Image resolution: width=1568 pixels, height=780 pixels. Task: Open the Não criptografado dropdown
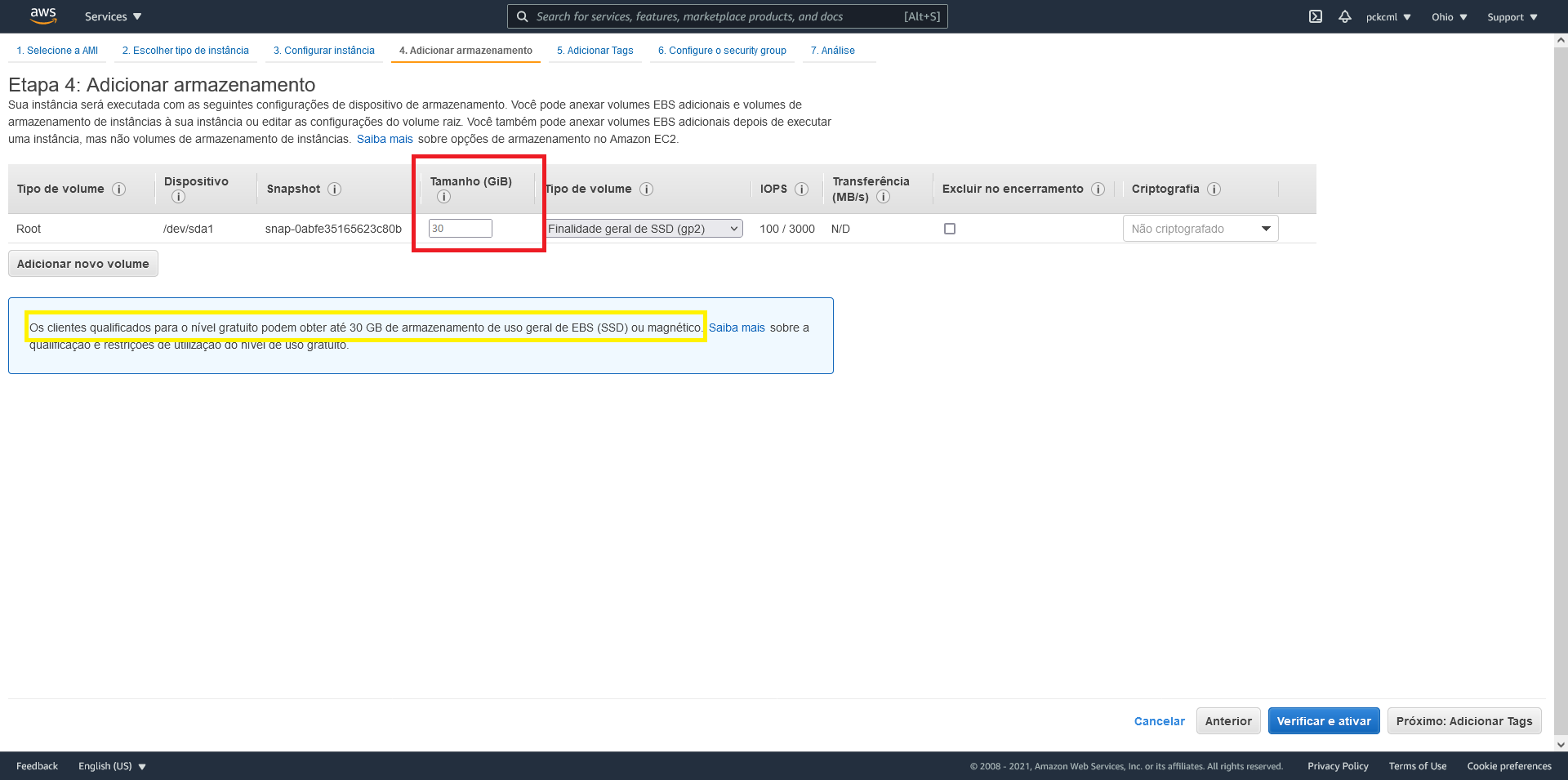tap(1200, 229)
